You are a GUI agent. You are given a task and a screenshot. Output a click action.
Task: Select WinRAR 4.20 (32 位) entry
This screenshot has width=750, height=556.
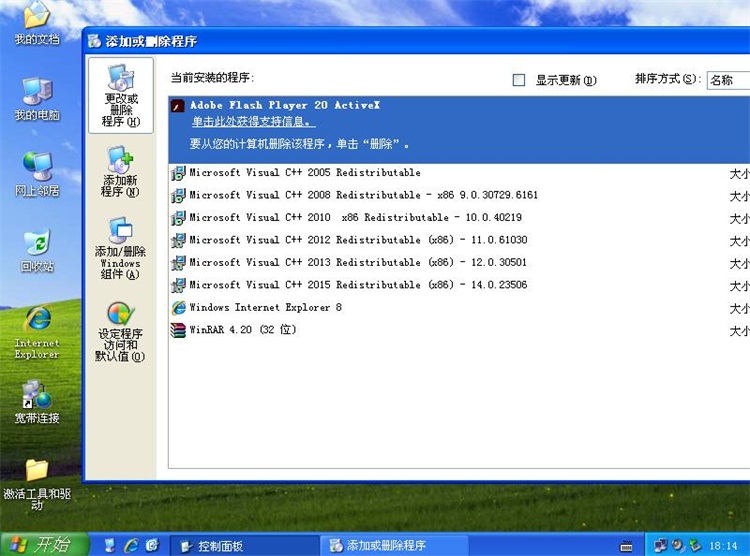[x=459, y=330]
